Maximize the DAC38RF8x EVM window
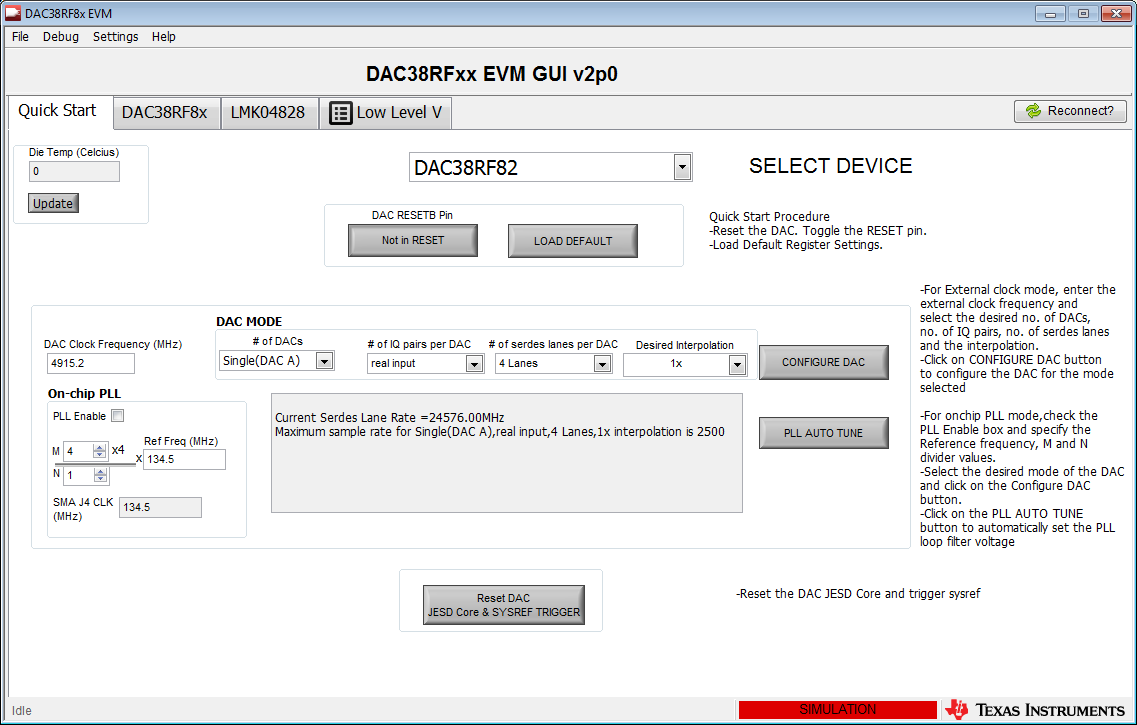Viewport: 1137px width, 725px height. 1083,13
